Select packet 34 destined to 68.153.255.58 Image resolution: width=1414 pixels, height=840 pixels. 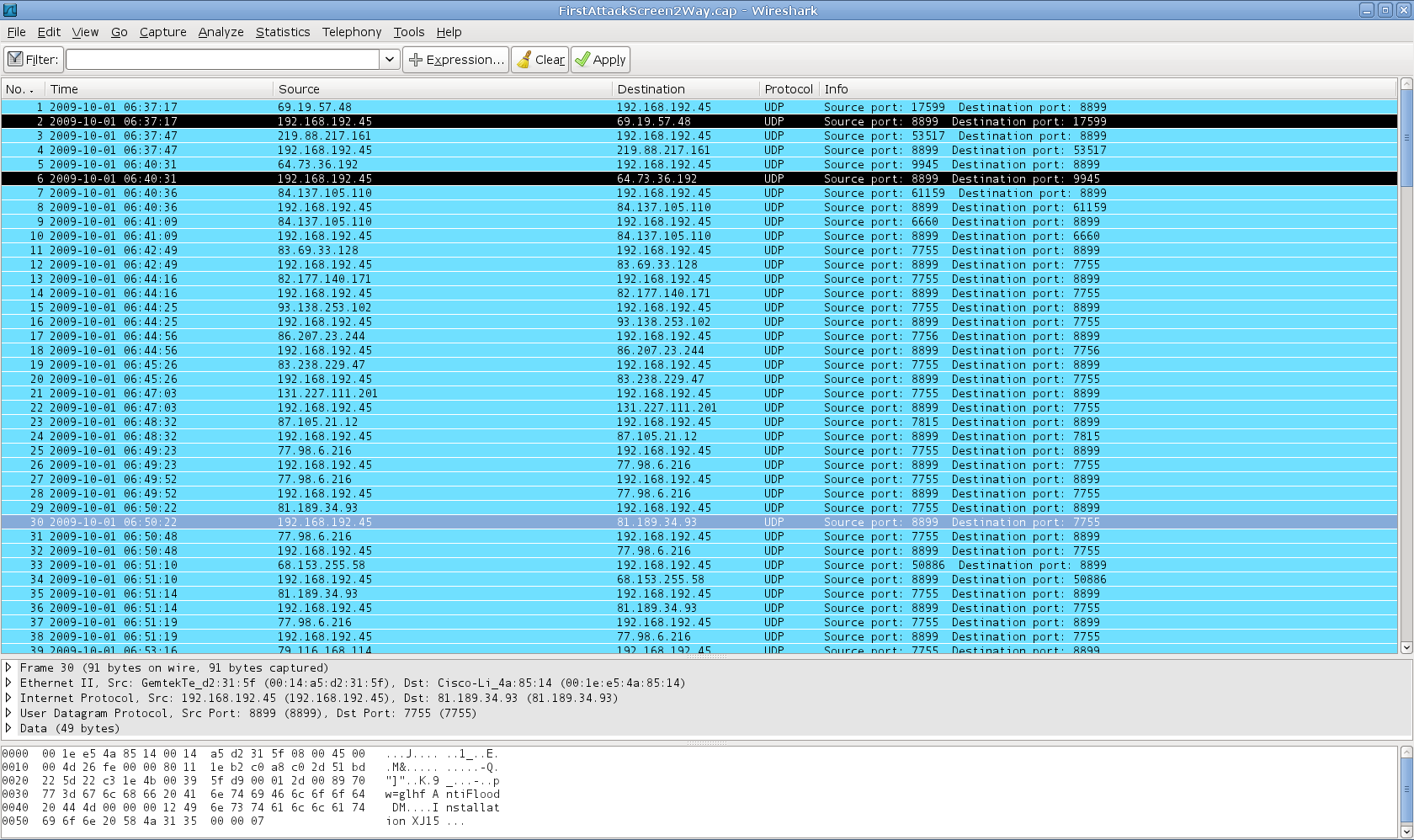pyautogui.click(x=699, y=579)
